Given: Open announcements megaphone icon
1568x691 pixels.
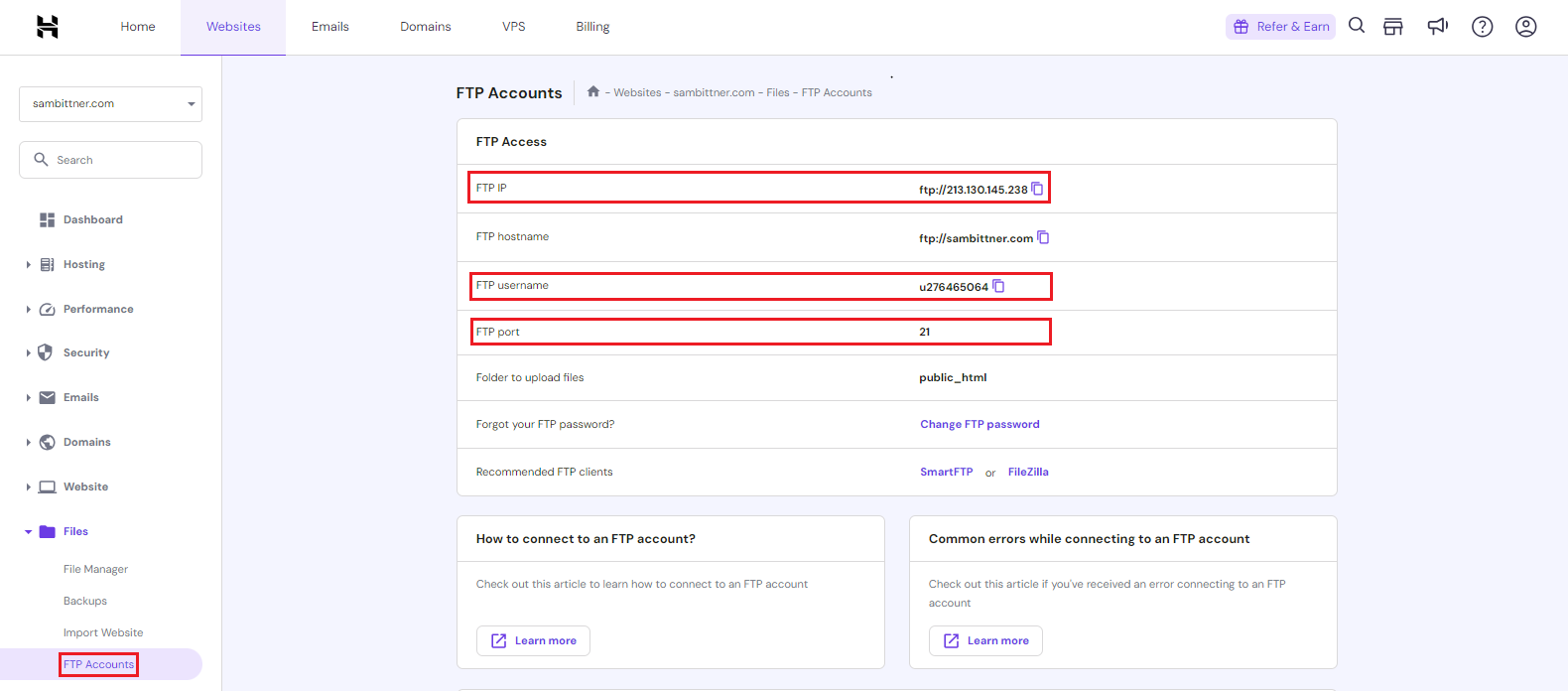Looking at the screenshot, I should point(1437,27).
